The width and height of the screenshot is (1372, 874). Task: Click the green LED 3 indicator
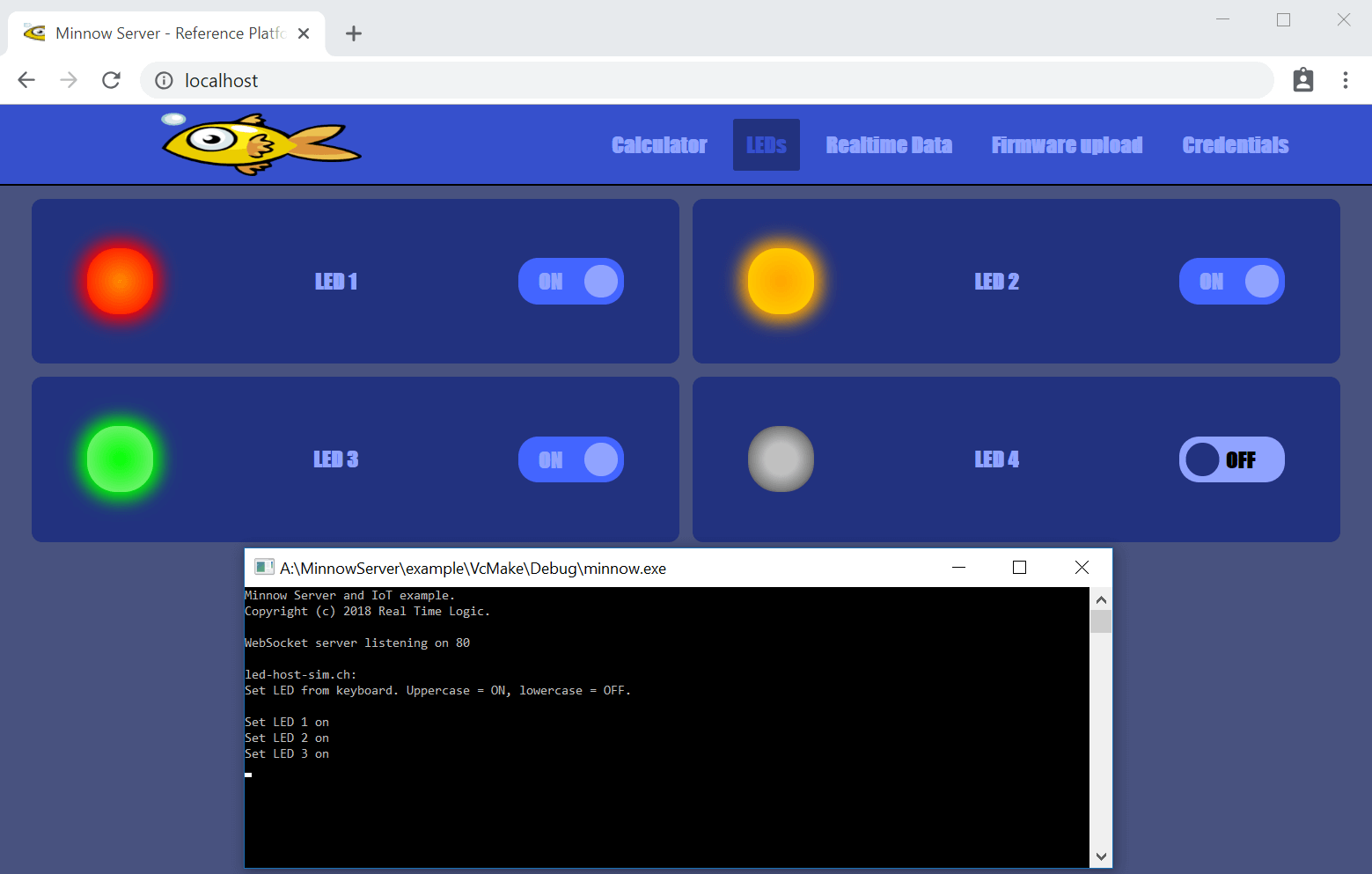(x=120, y=459)
